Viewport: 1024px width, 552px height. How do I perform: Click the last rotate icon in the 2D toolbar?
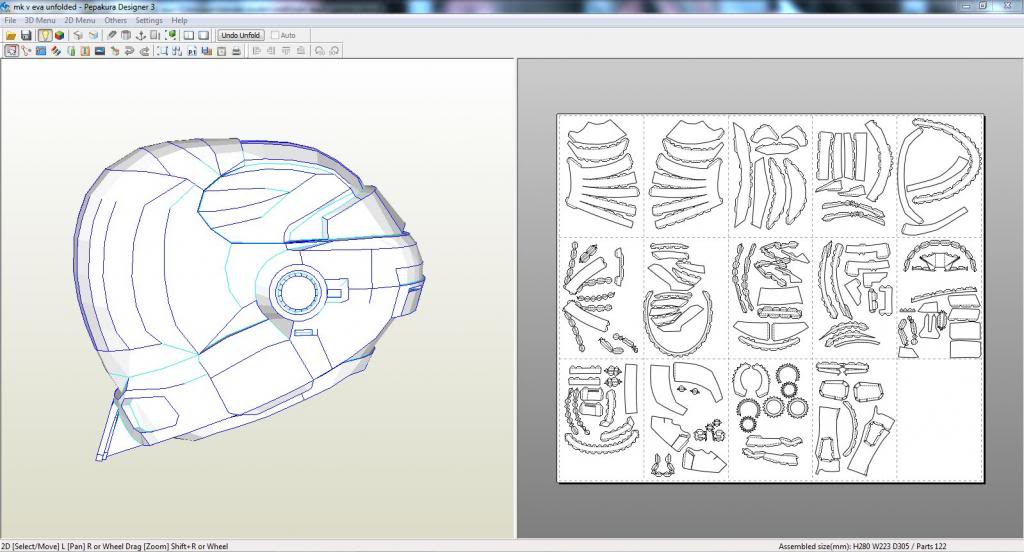coord(334,50)
